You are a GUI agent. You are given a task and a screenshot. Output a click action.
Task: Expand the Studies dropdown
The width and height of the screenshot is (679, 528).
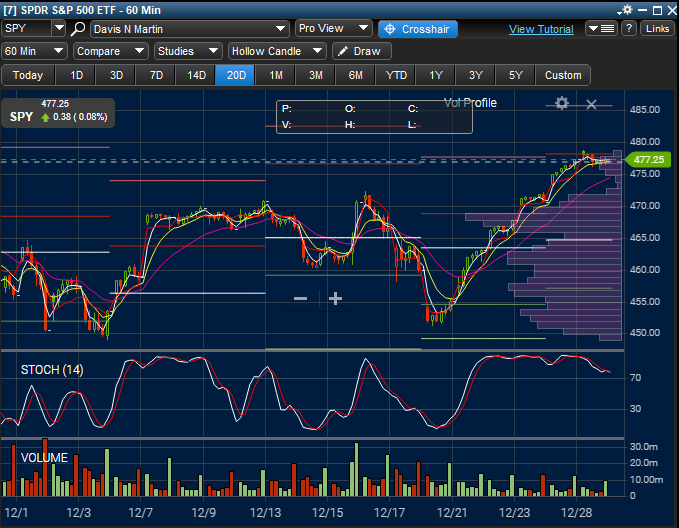click(x=188, y=51)
